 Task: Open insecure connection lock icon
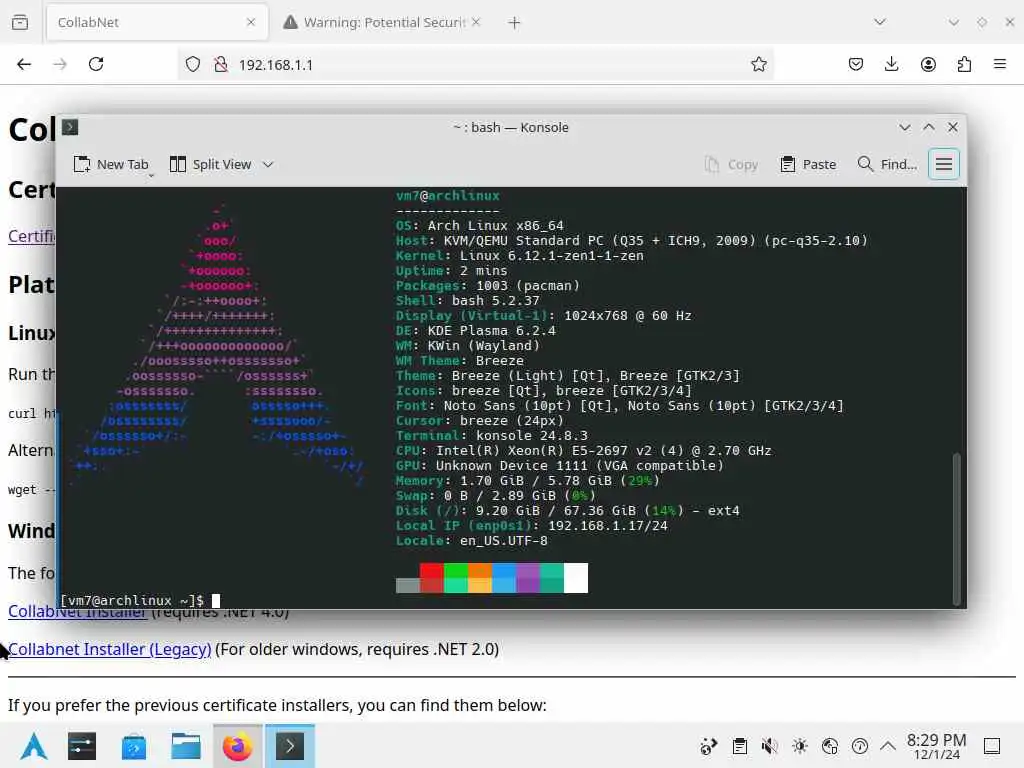221,64
